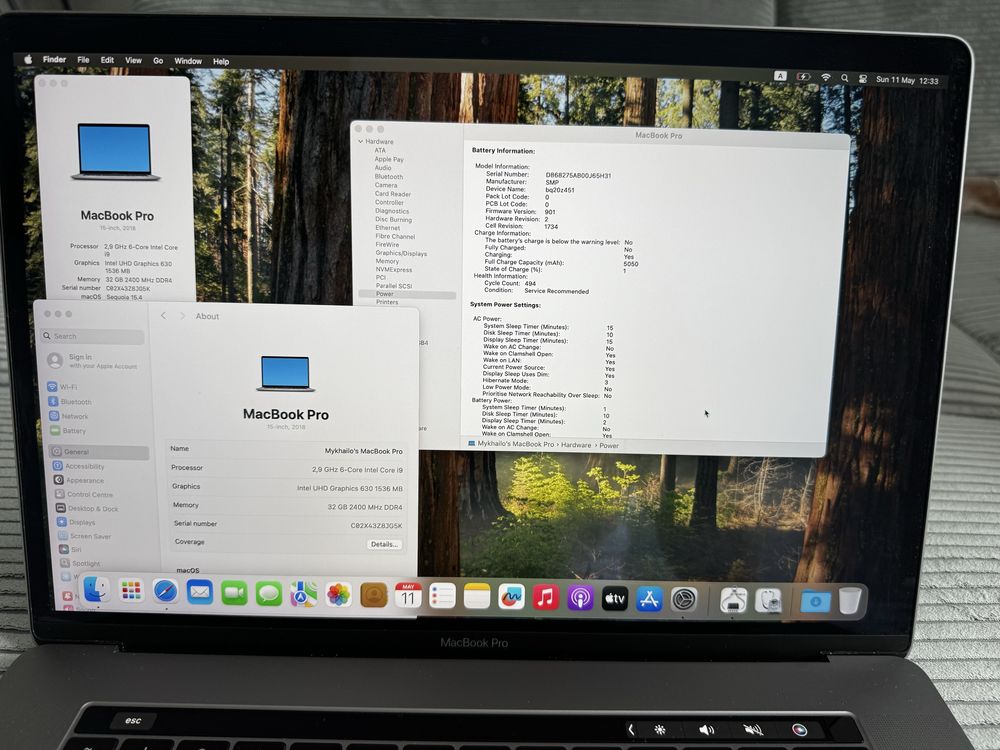This screenshot has width=1000, height=750.
Task: Open the View menu
Action: (x=133, y=61)
